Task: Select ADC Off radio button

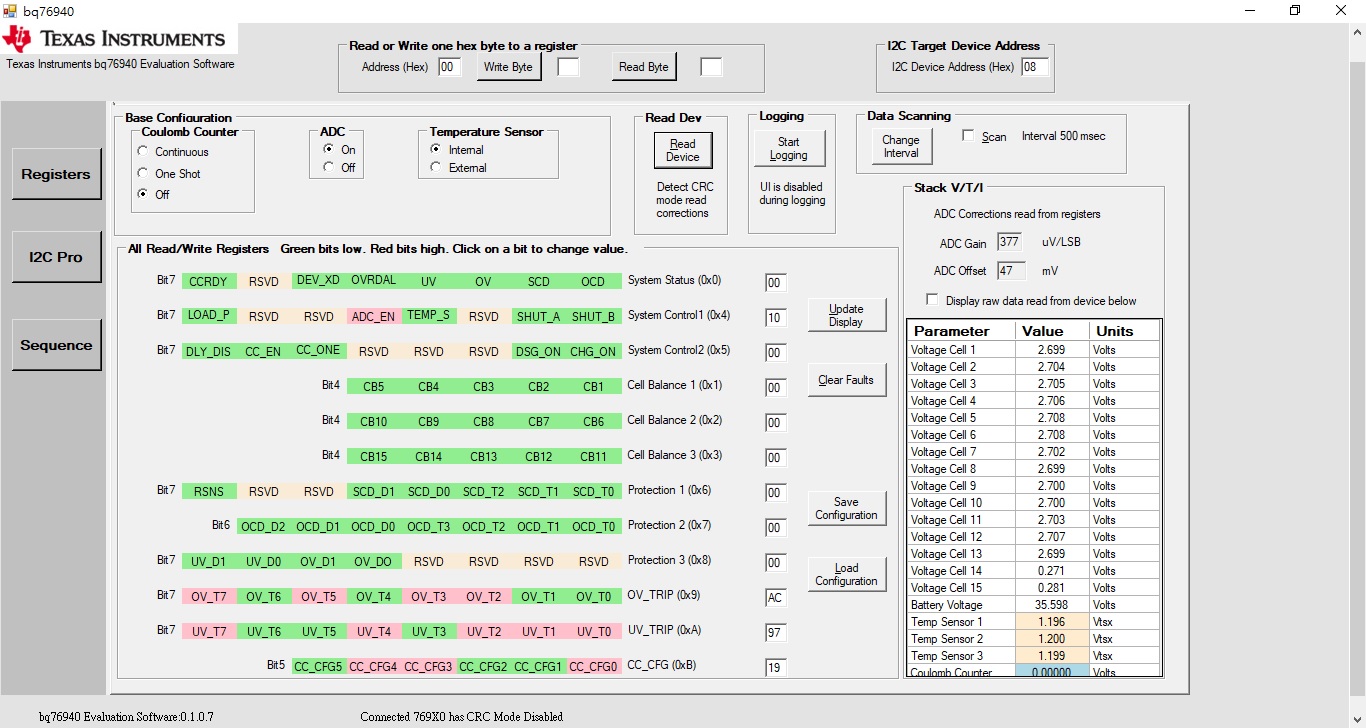Action: click(x=329, y=167)
